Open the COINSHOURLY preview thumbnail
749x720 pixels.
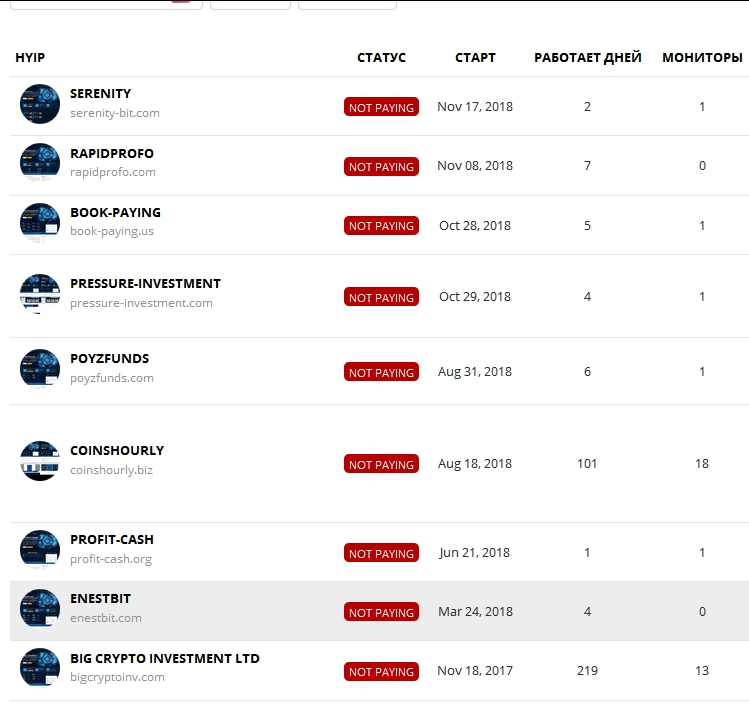[40, 461]
